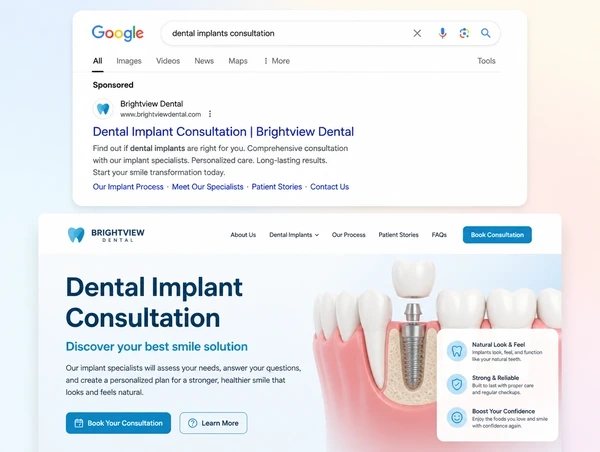The image size is (600, 452).
Task: Click the Book Your Consultation button
Action: coord(118,423)
